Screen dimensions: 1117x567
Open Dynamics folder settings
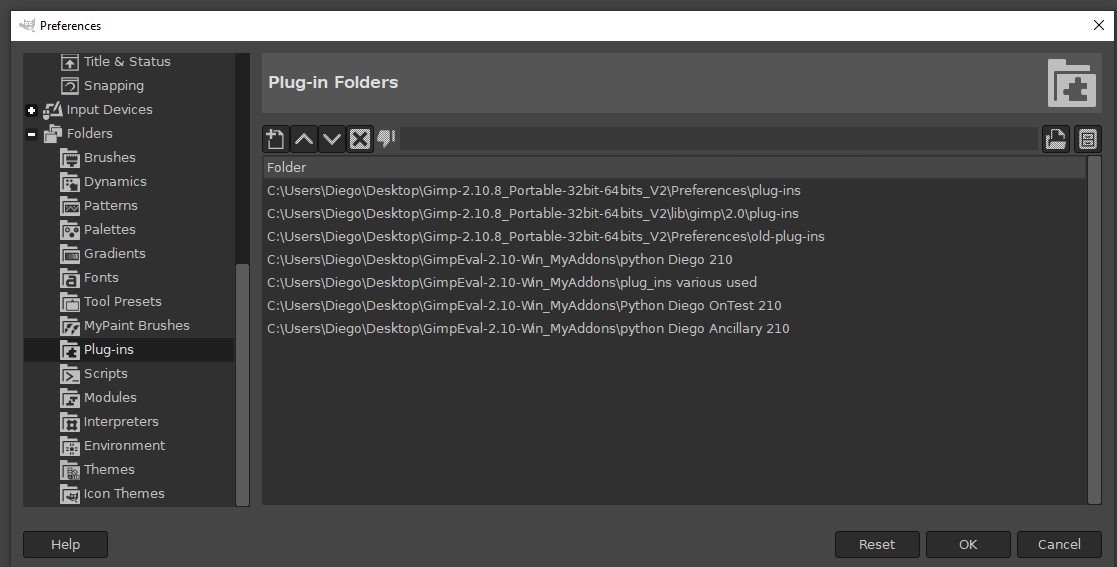point(115,182)
